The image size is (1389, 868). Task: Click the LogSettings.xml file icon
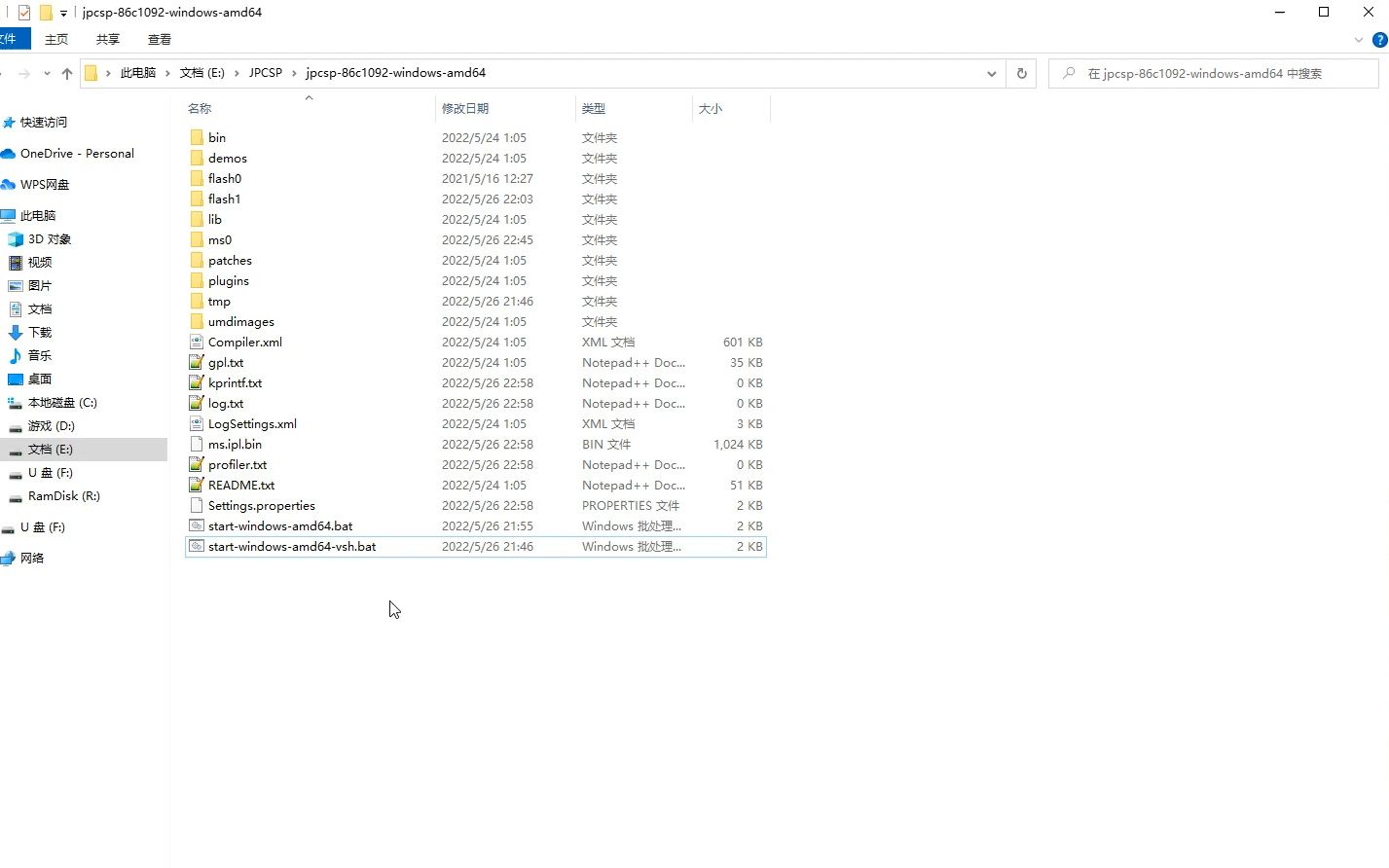(197, 423)
